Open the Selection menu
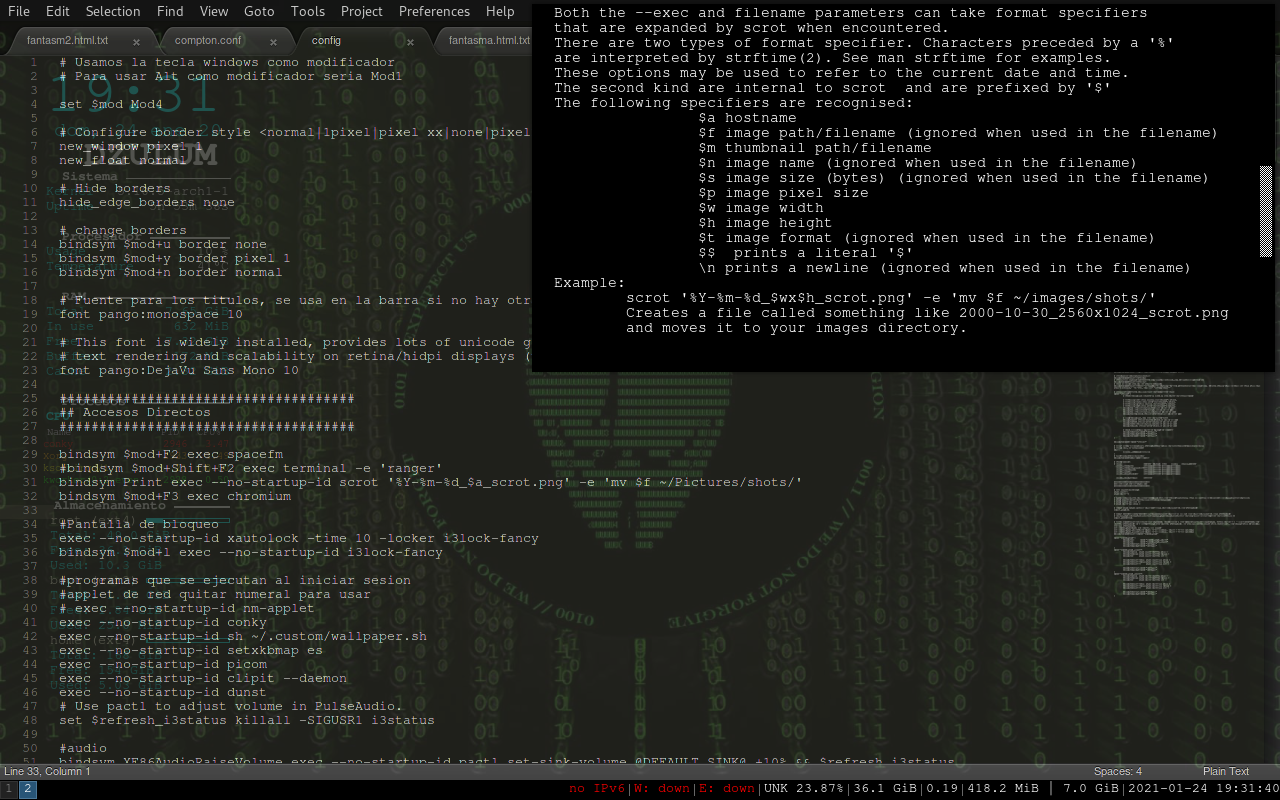 [112, 11]
